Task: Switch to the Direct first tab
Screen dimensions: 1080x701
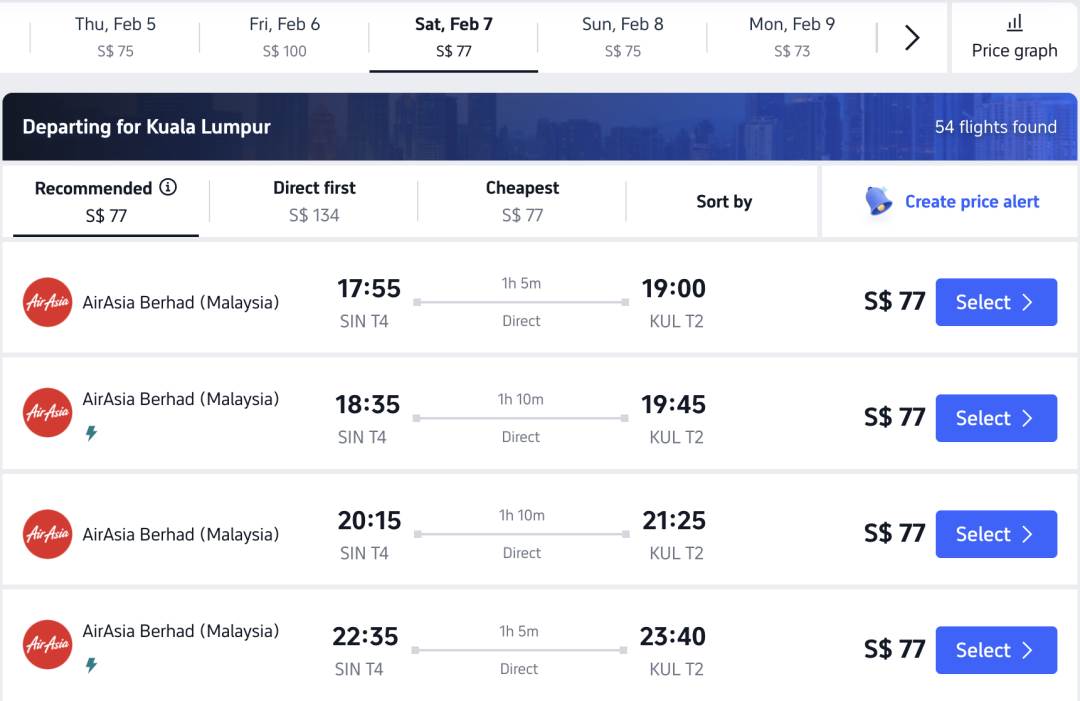Action: (314, 201)
